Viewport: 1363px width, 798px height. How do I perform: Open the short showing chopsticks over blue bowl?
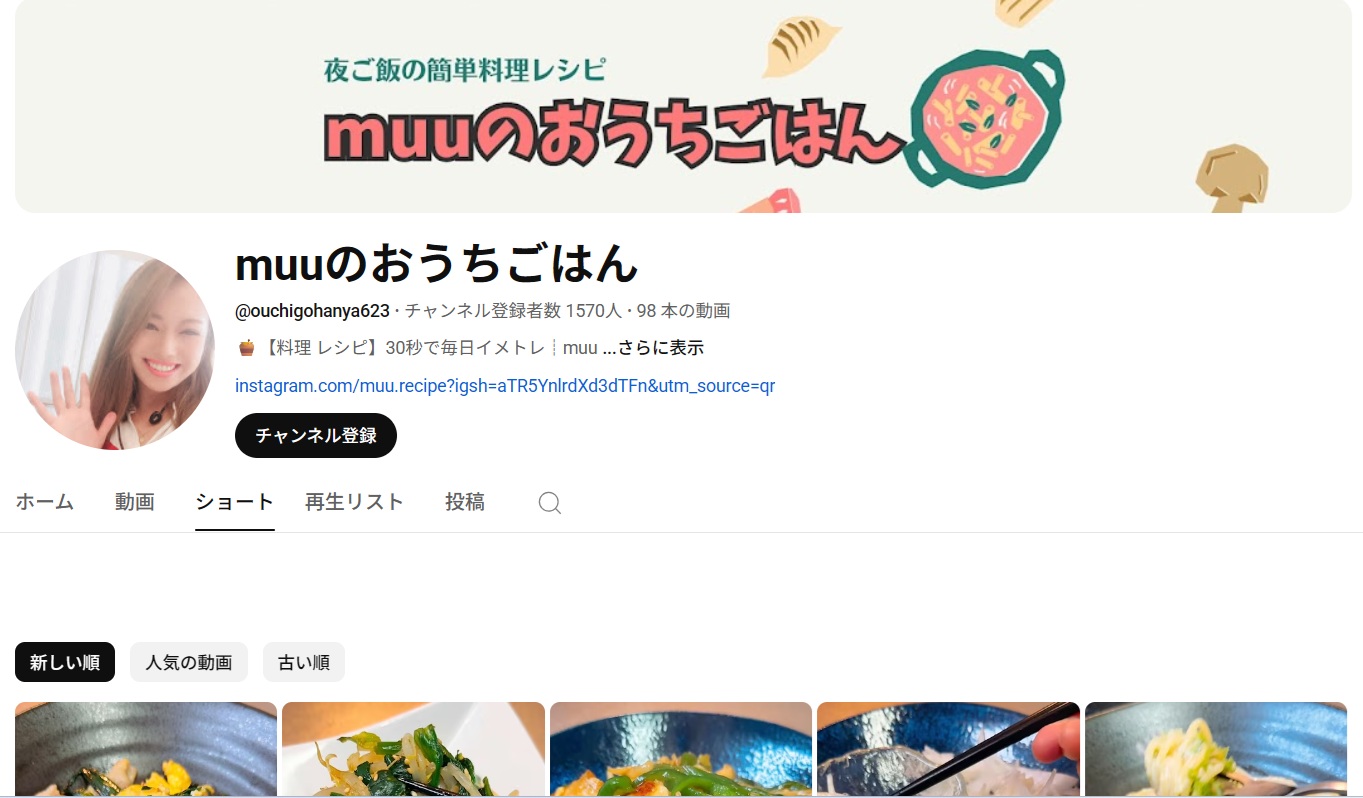948,749
